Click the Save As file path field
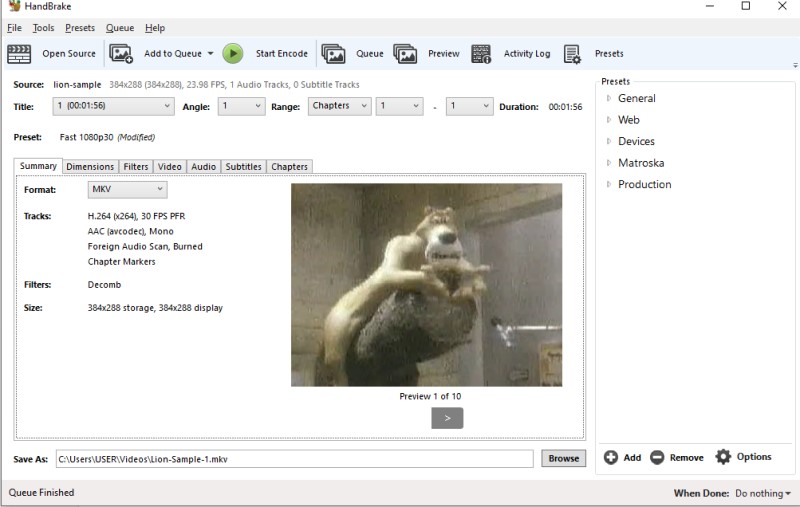 coord(293,458)
